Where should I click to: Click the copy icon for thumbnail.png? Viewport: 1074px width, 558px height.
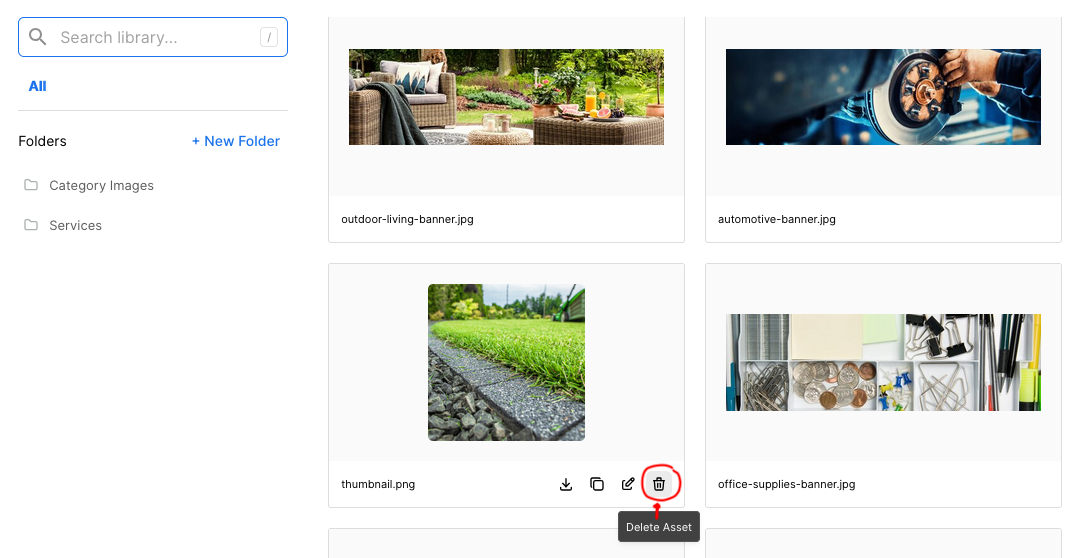[597, 484]
